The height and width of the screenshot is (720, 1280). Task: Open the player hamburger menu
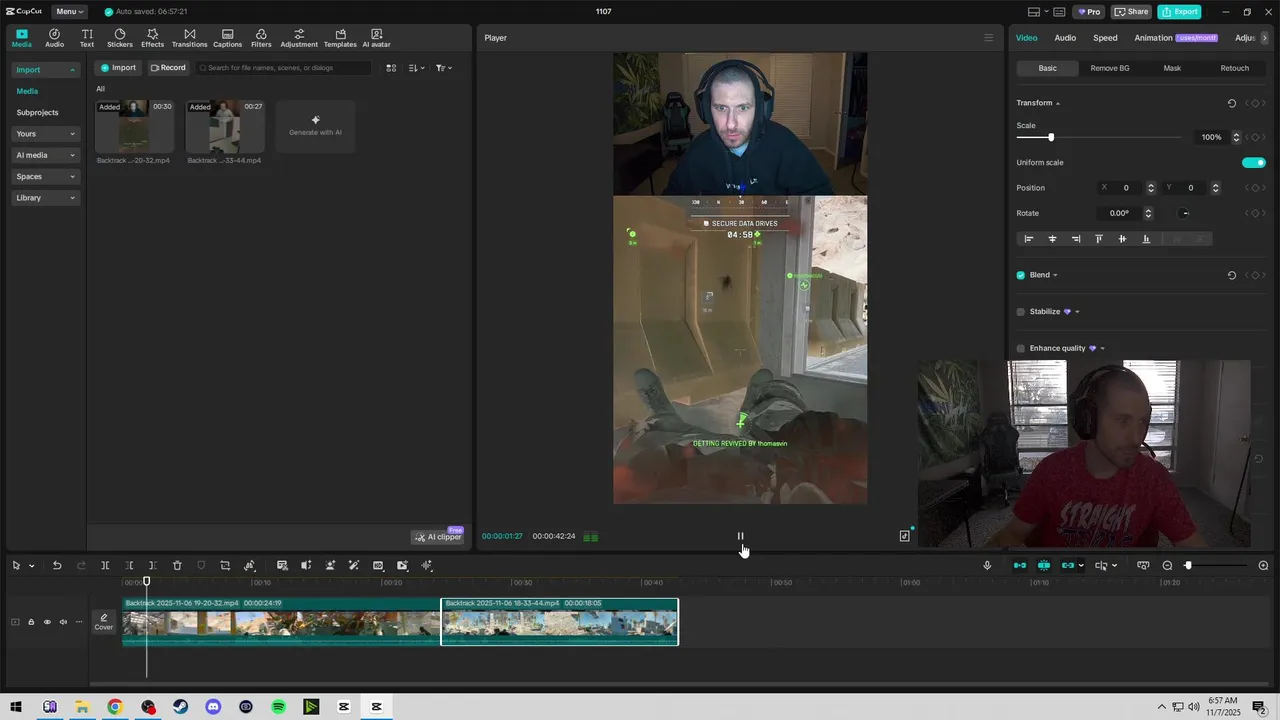pyautogui.click(x=989, y=38)
